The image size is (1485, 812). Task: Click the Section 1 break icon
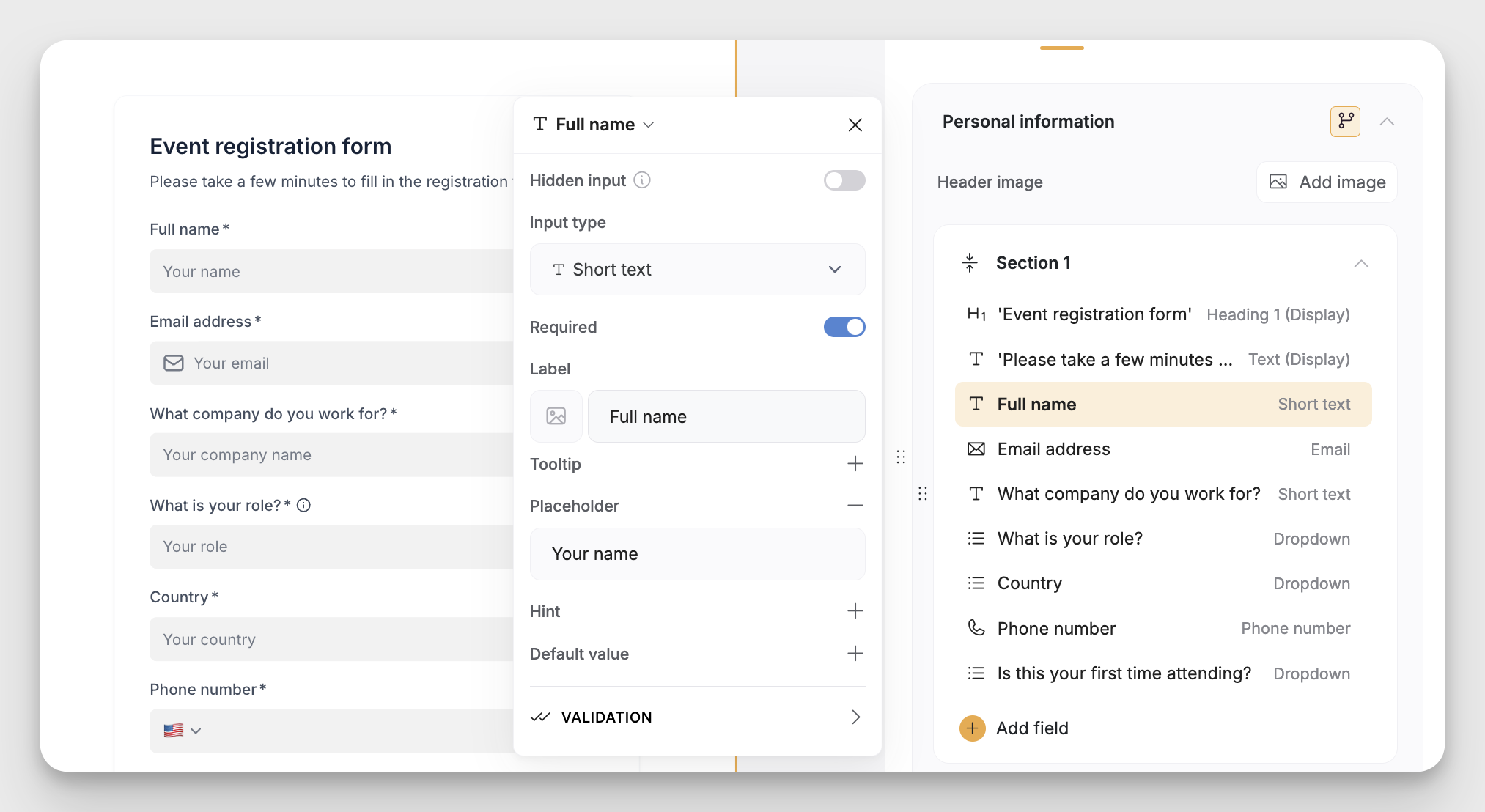point(970,263)
